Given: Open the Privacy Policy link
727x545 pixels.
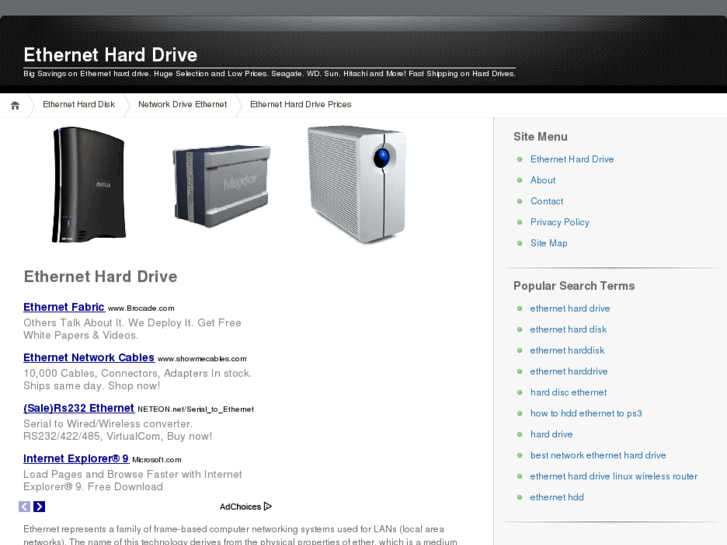Looking at the screenshot, I should (x=560, y=222).
